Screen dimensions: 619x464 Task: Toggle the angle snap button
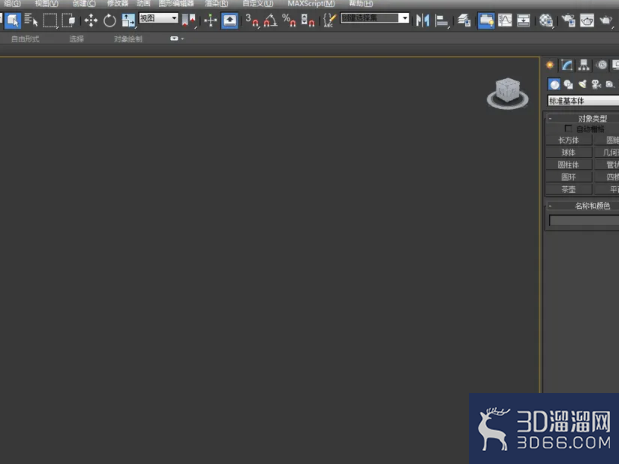[270, 20]
